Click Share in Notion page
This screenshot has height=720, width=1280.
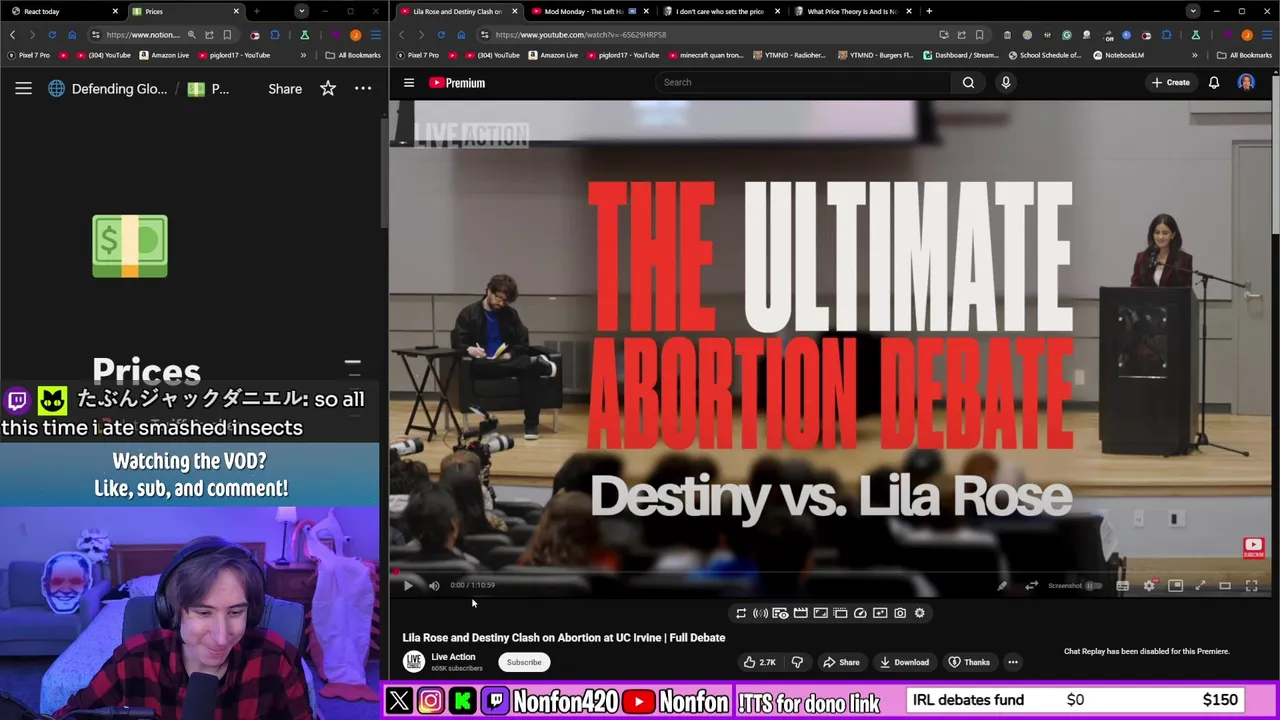point(285,89)
